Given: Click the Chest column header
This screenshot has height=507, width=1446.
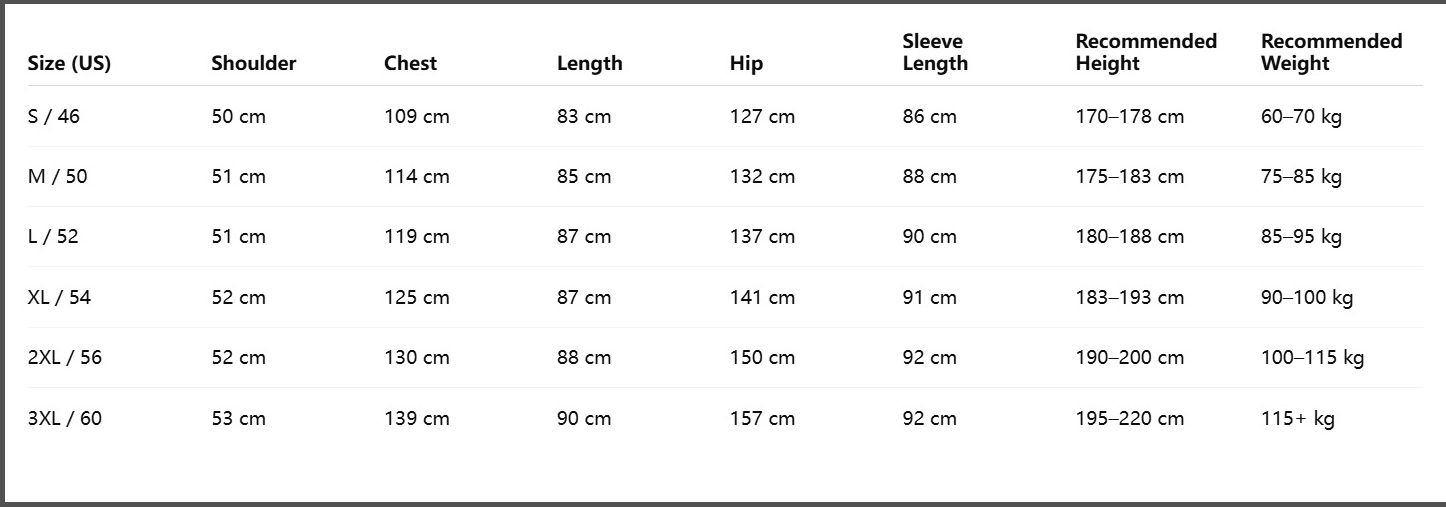Looking at the screenshot, I should pyautogui.click(x=410, y=63).
